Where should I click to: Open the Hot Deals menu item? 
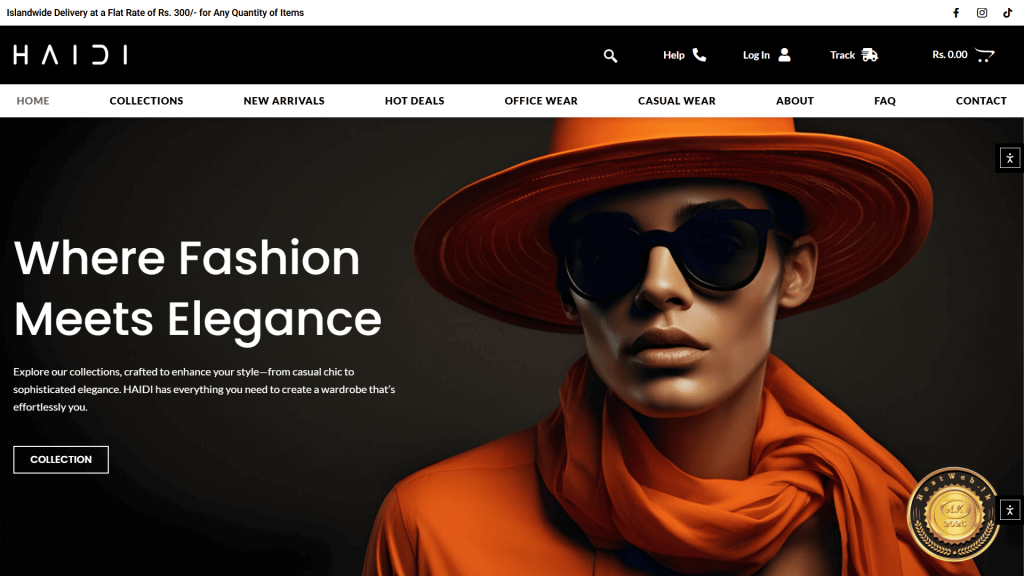414,101
